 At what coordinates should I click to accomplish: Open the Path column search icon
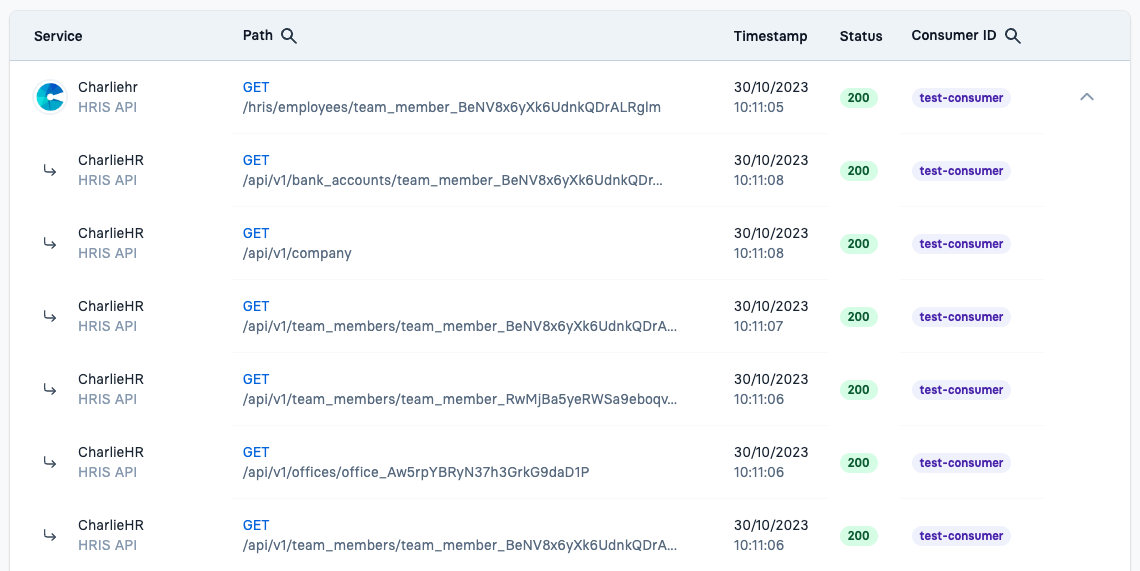pos(289,36)
